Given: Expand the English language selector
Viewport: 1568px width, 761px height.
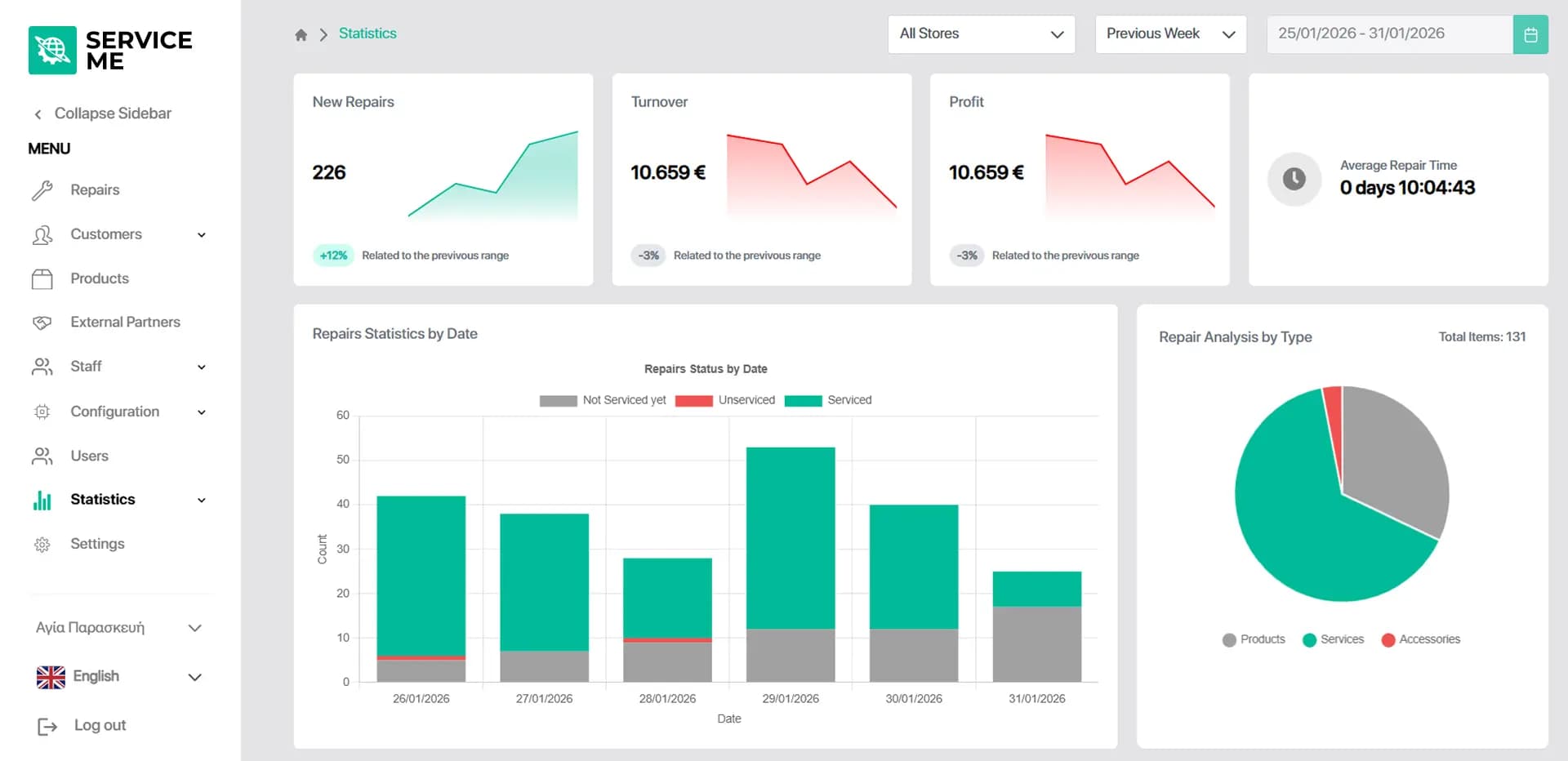Looking at the screenshot, I should click(x=118, y=677).
